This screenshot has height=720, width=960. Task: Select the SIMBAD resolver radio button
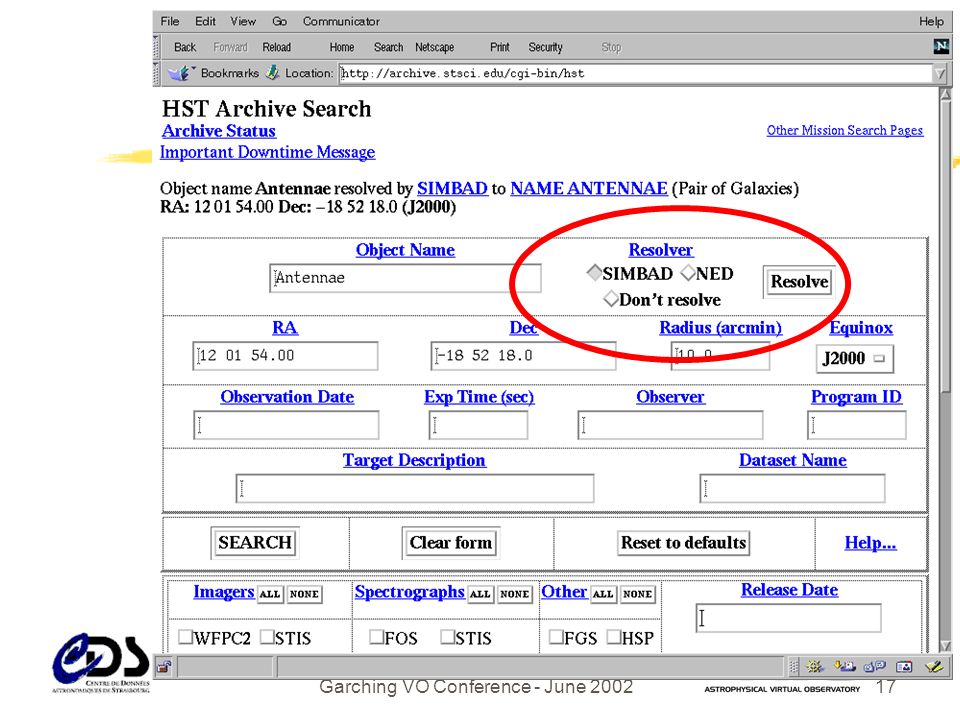[594, 273]
